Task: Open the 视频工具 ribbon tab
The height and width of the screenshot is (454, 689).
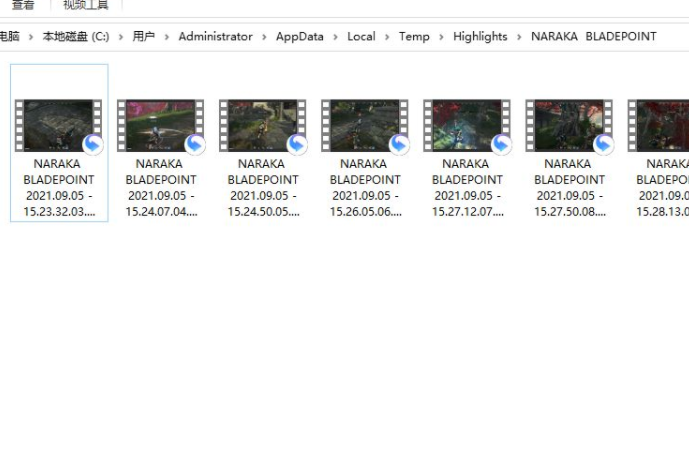Action: 86,4
